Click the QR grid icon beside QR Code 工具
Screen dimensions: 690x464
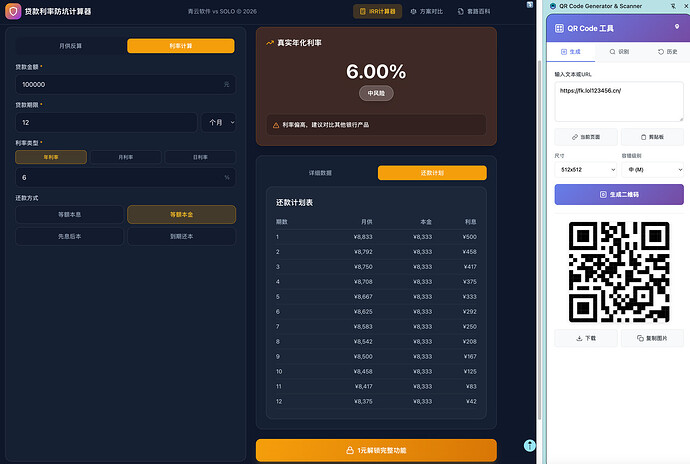[x=559, y=29]
